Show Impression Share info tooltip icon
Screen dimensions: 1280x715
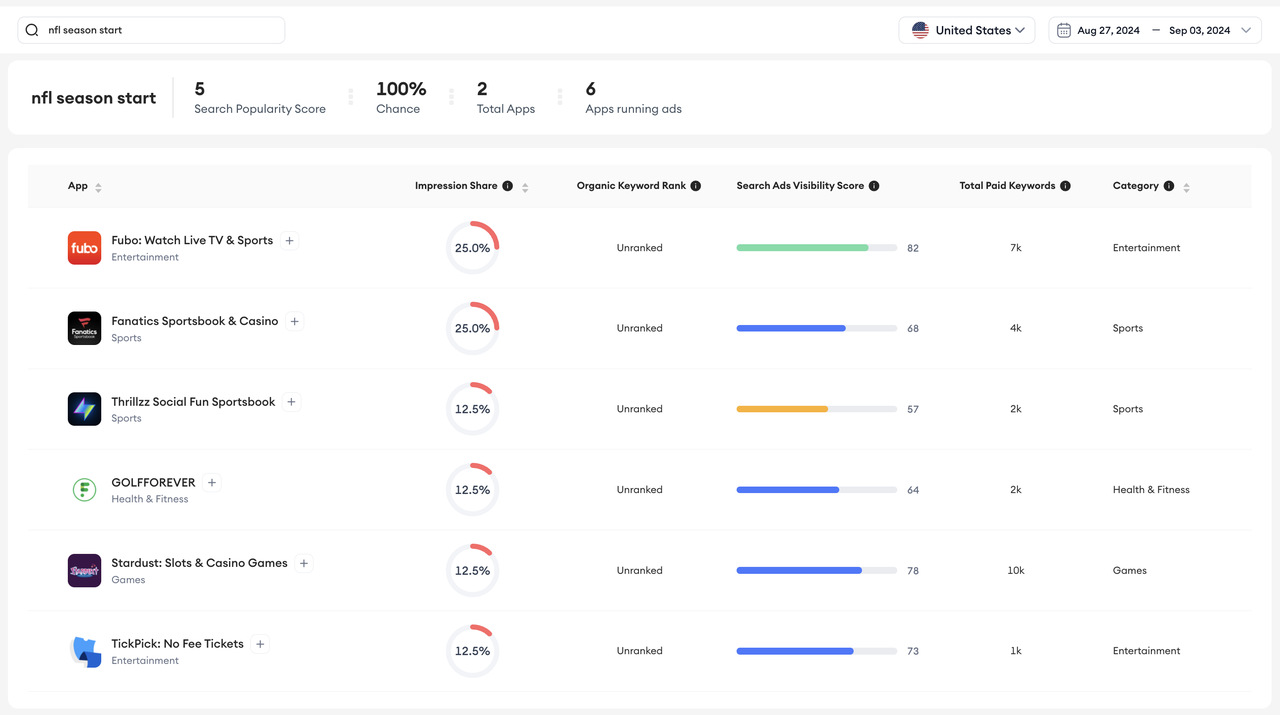[507, 186]
